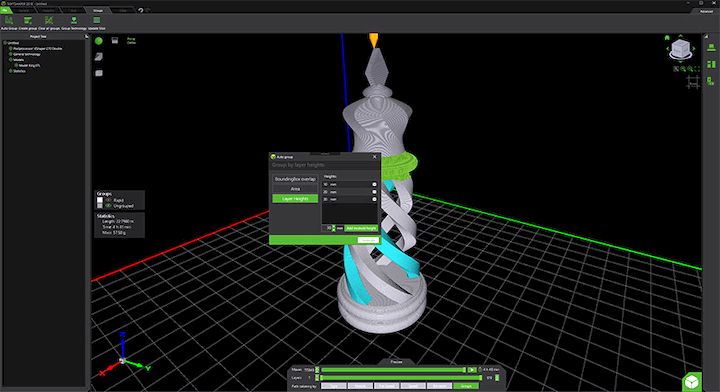
Task: Click the Update Slice toolbar icon
Action: click(x=96, y=20)
